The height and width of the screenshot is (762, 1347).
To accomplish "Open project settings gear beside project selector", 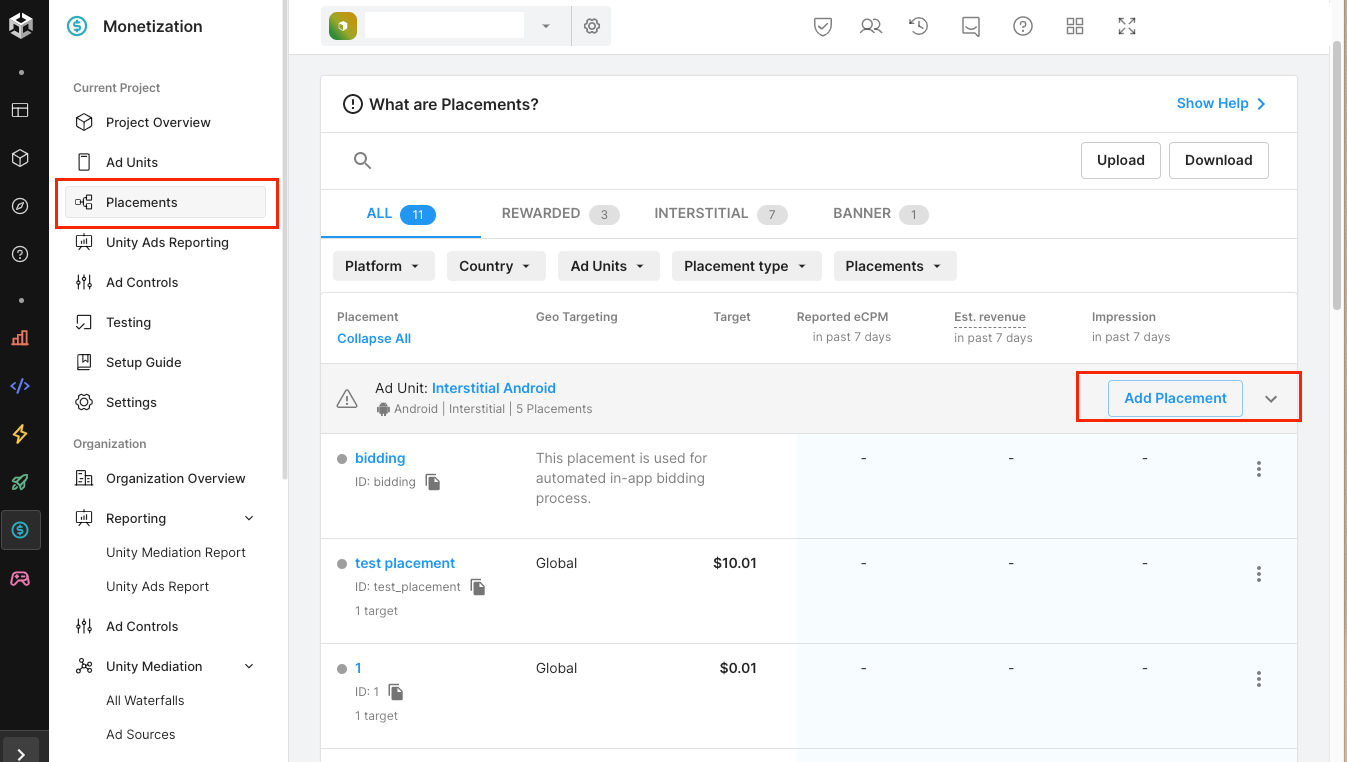I will tap(592, 26).
